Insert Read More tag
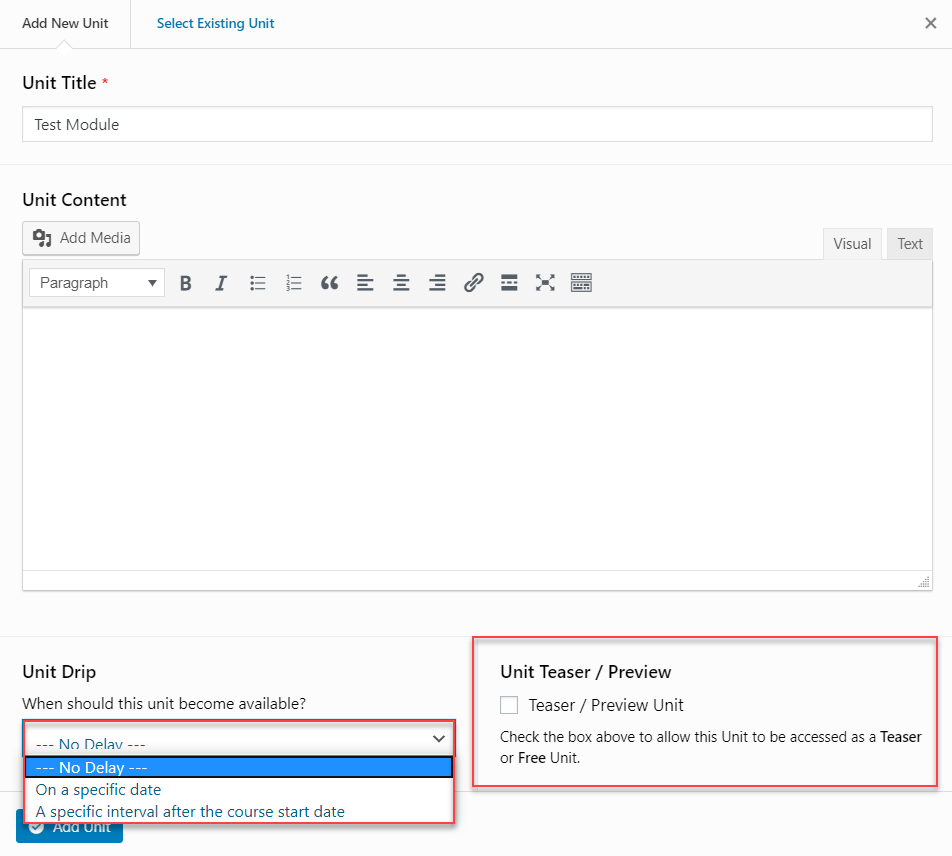This screenshot has height=856, width=952. pos(509,283)
